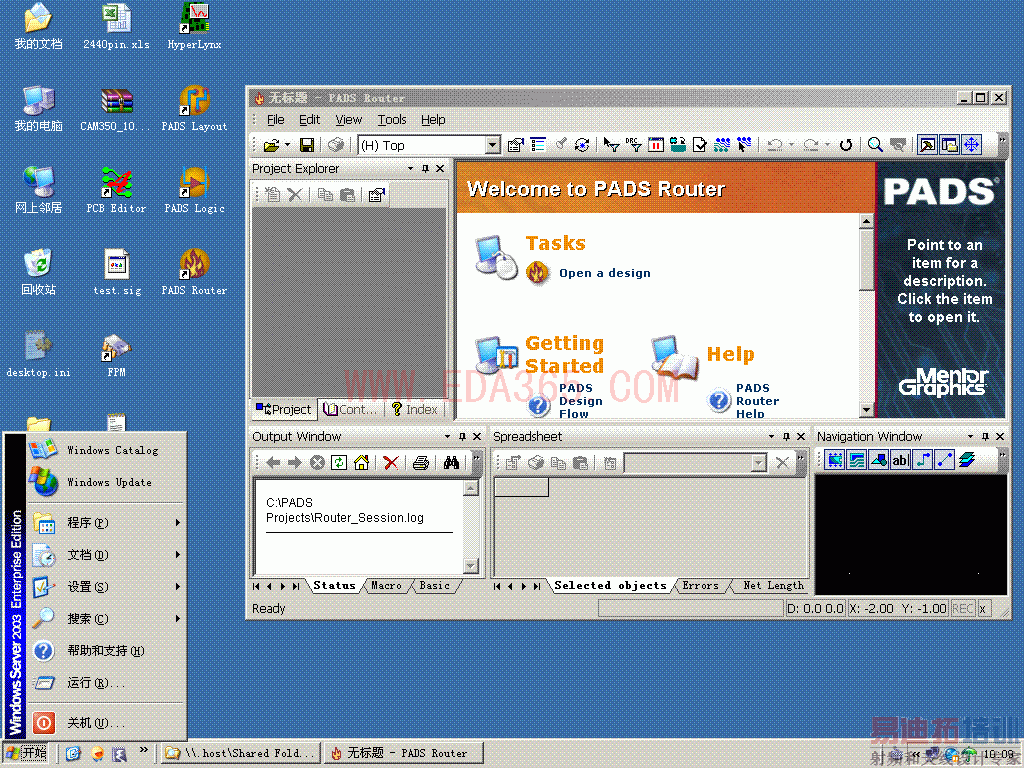Click the Save floppy disk icon
Image resolution: width=1024 pixels, height=768 pixels.
(307, 145)
